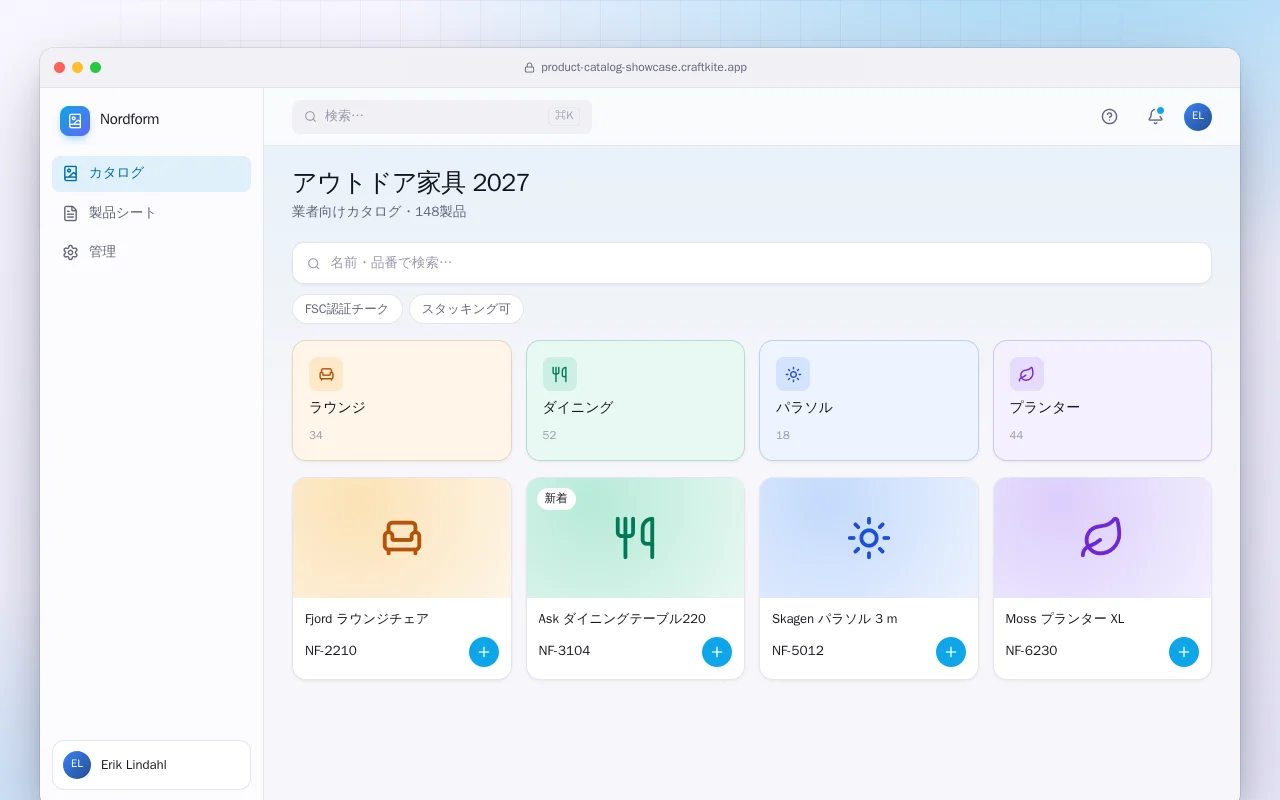The width and height of the screenshot is (1280, 800).
Task: Open the Skagen パラソル 3 m product image
Action: [869, 538]
